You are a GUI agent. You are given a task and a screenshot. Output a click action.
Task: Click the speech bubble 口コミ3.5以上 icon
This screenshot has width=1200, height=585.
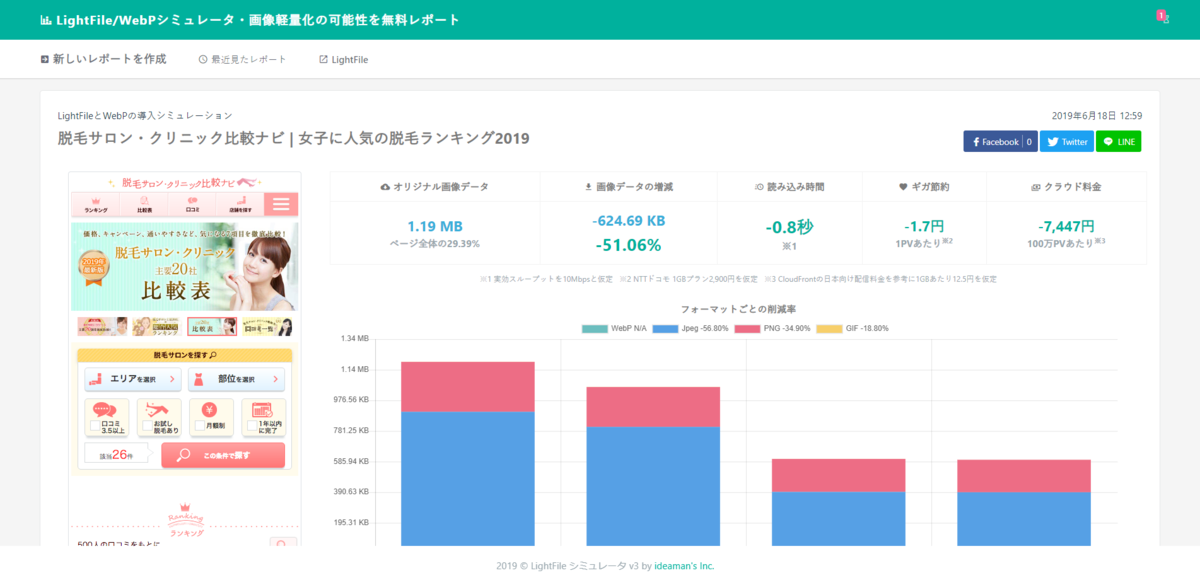coord(104,409)
